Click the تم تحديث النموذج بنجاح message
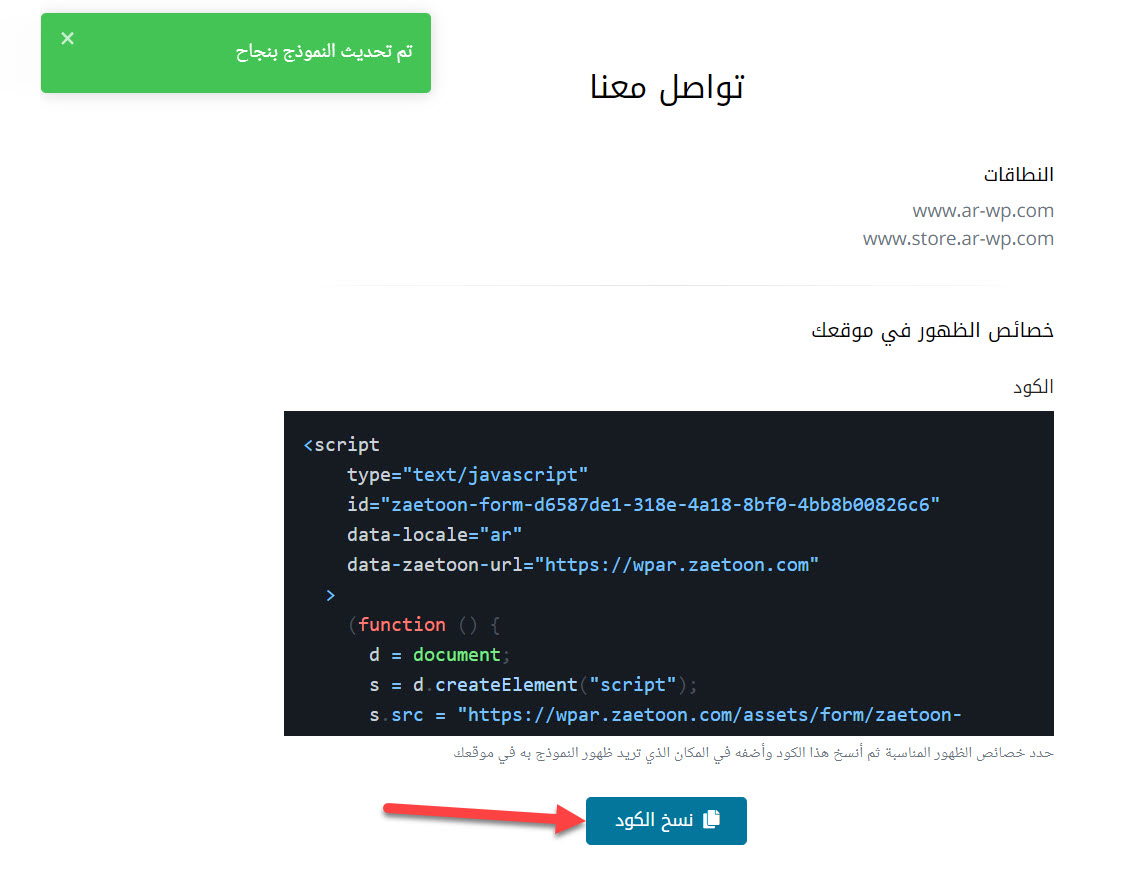The image size is (1130, 882). 324,52
